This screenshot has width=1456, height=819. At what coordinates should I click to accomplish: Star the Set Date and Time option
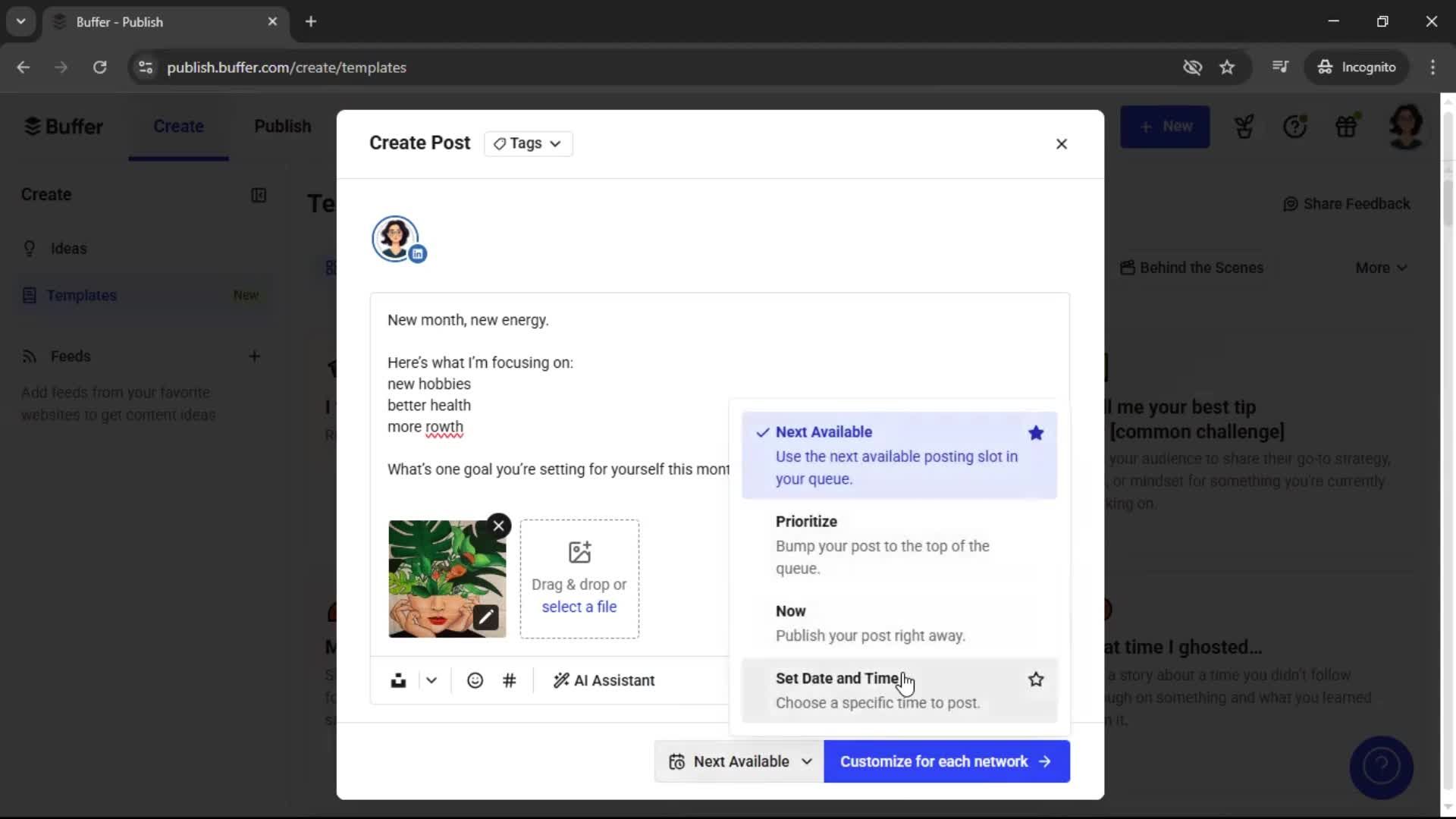1036,679
